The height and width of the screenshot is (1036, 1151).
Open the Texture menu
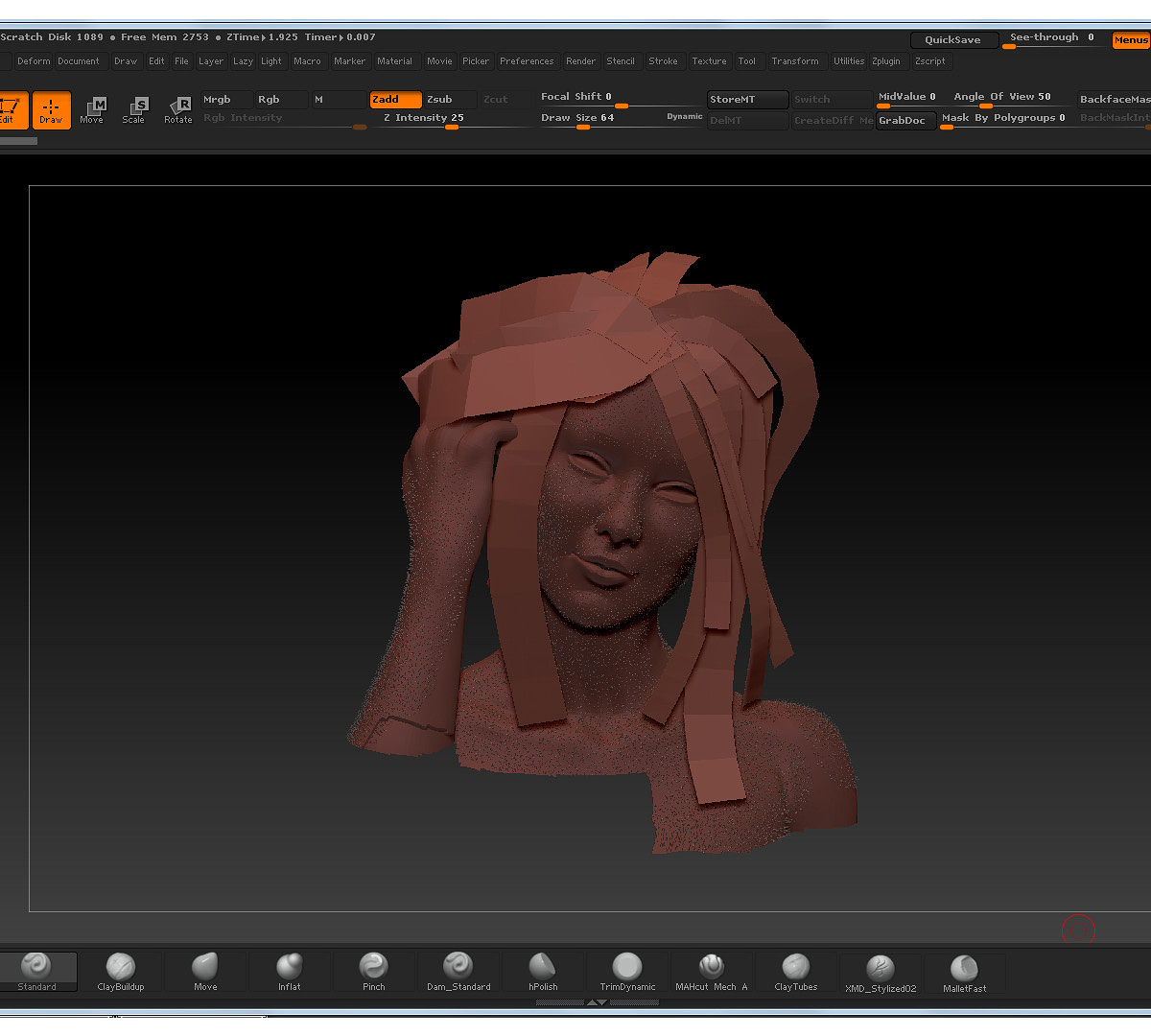pyautogui.click(x=710, y=61)
